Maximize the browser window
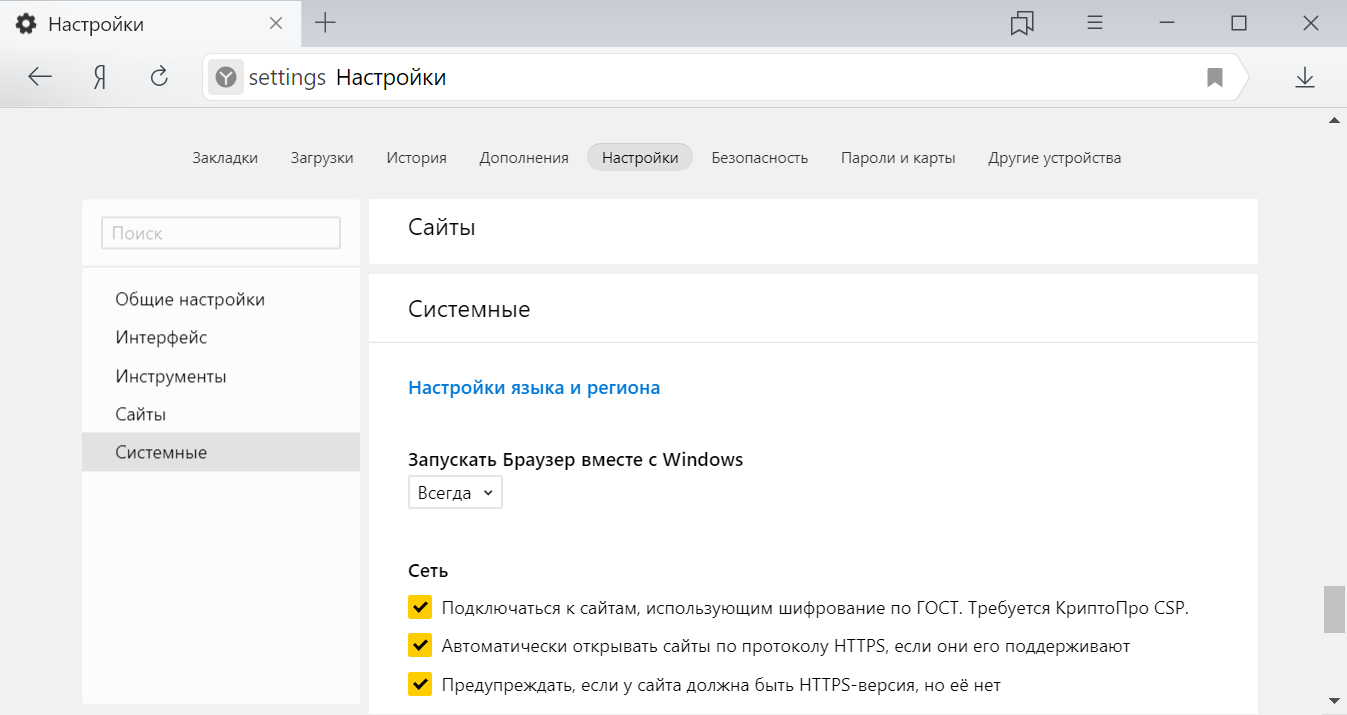This screenshot has height=715, width=1347. point(1238,23)
